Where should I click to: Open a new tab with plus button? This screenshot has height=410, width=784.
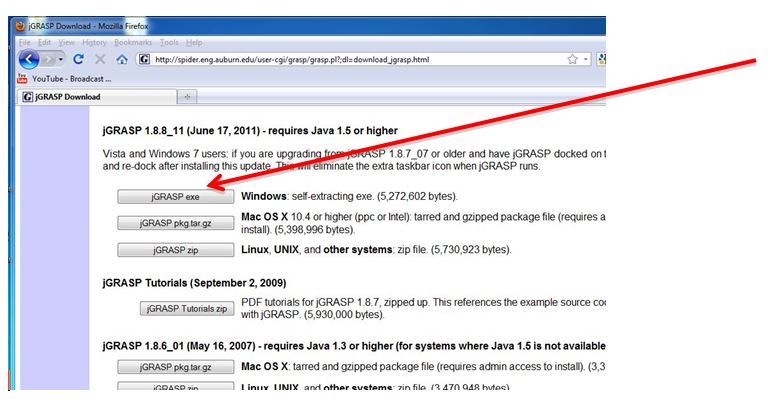[x=189, y=96]
